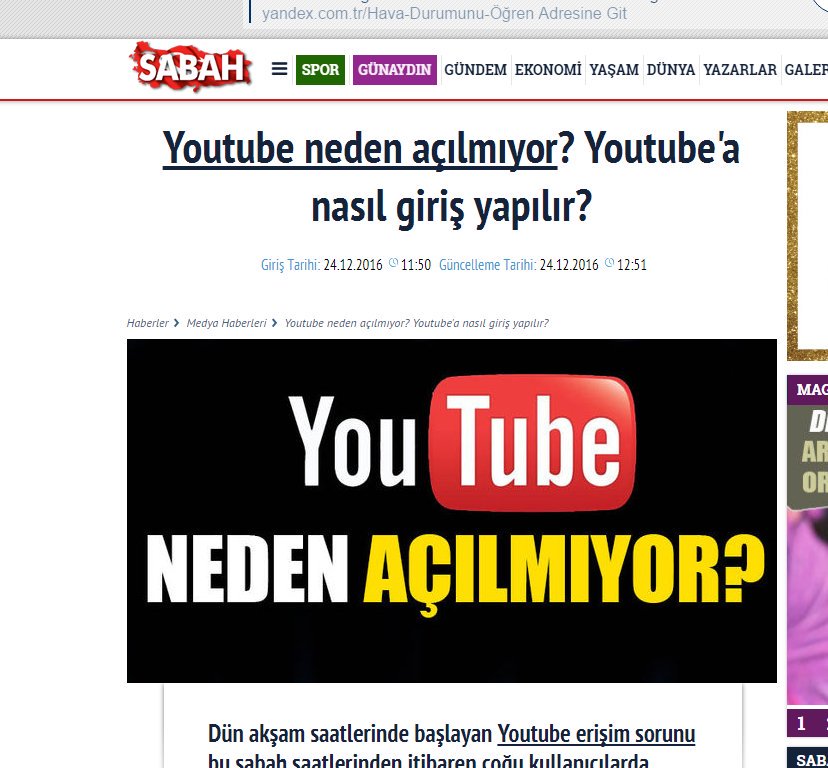Go to YAZARLAR section
This screenshot has width=828, height=768.
[x=740, y=70]
